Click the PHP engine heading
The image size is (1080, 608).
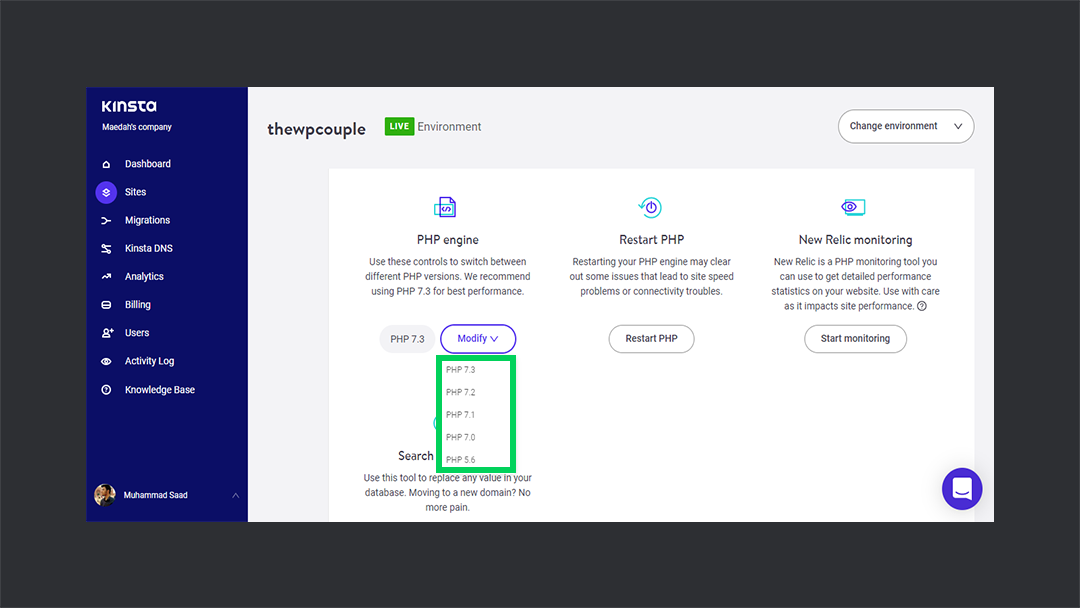tap(448, 240)
